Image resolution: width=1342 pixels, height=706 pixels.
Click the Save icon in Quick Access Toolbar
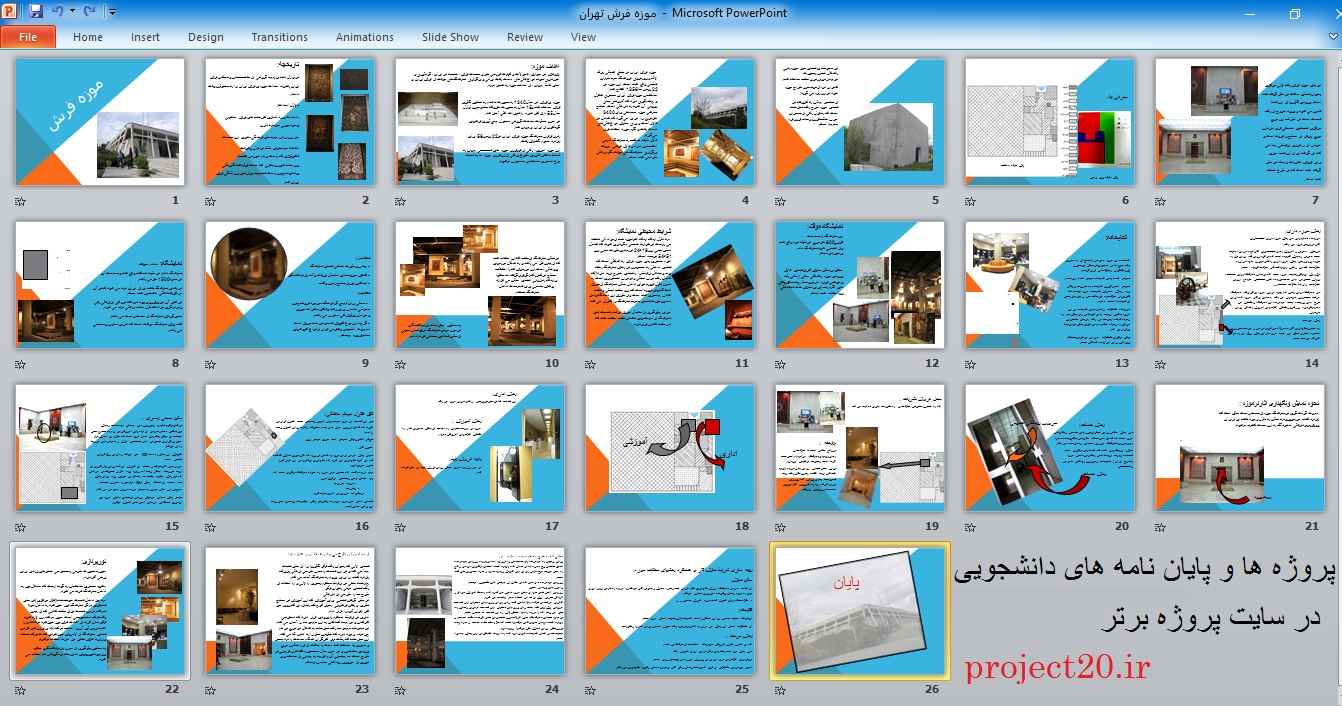[36, 12]
